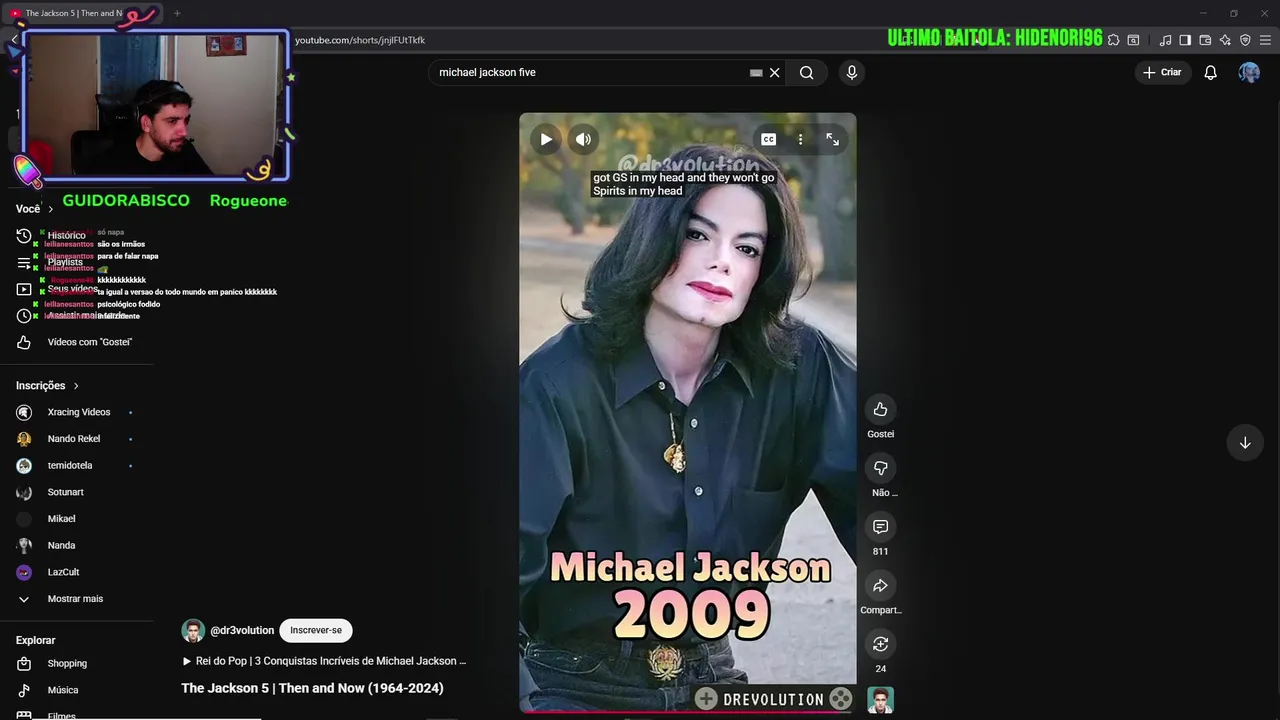Clear the search box with the X
1280x720 pixels.
click(x=774, y=72)
